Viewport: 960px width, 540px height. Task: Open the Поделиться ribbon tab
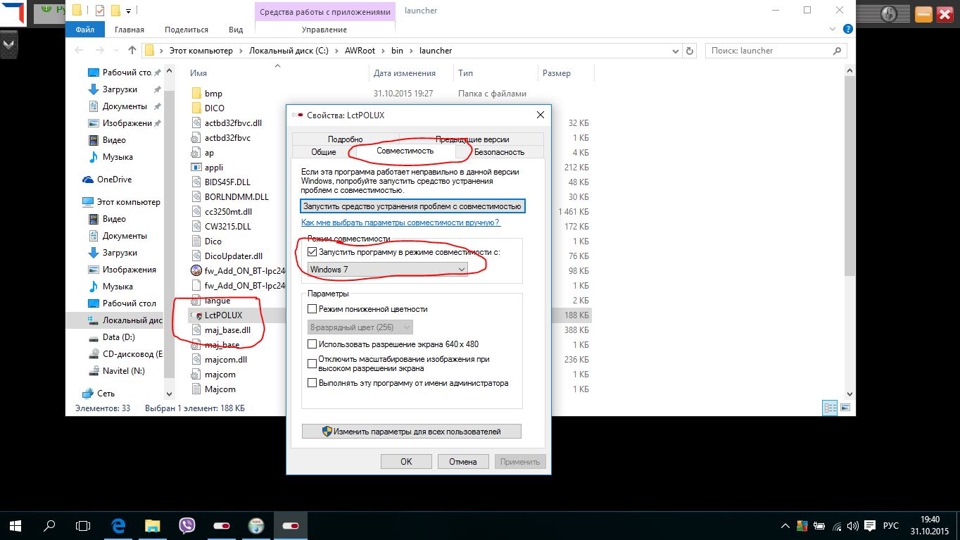tap(186, 29)
